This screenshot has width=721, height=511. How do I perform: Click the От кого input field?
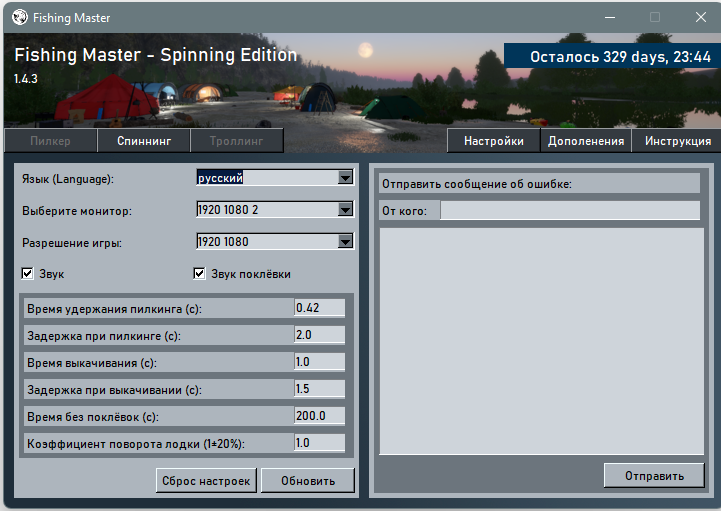pos(570,211)
